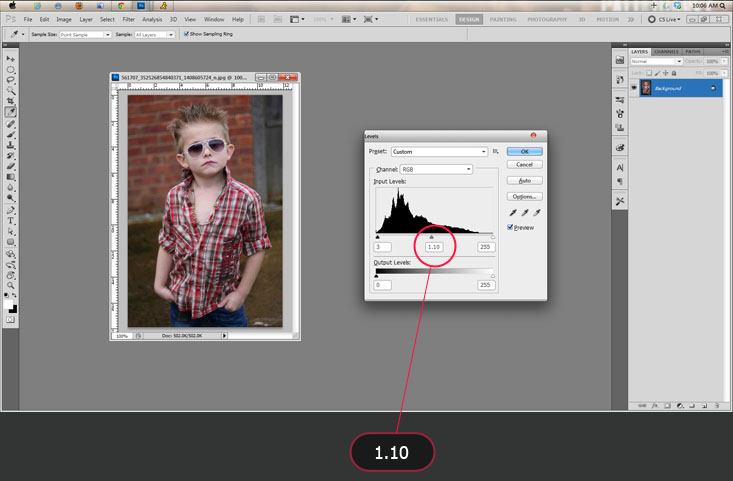This screenshot has width=733, height=481.
Task: Select the Eyedropper tool in toolbox
Action: coord(10,112)
